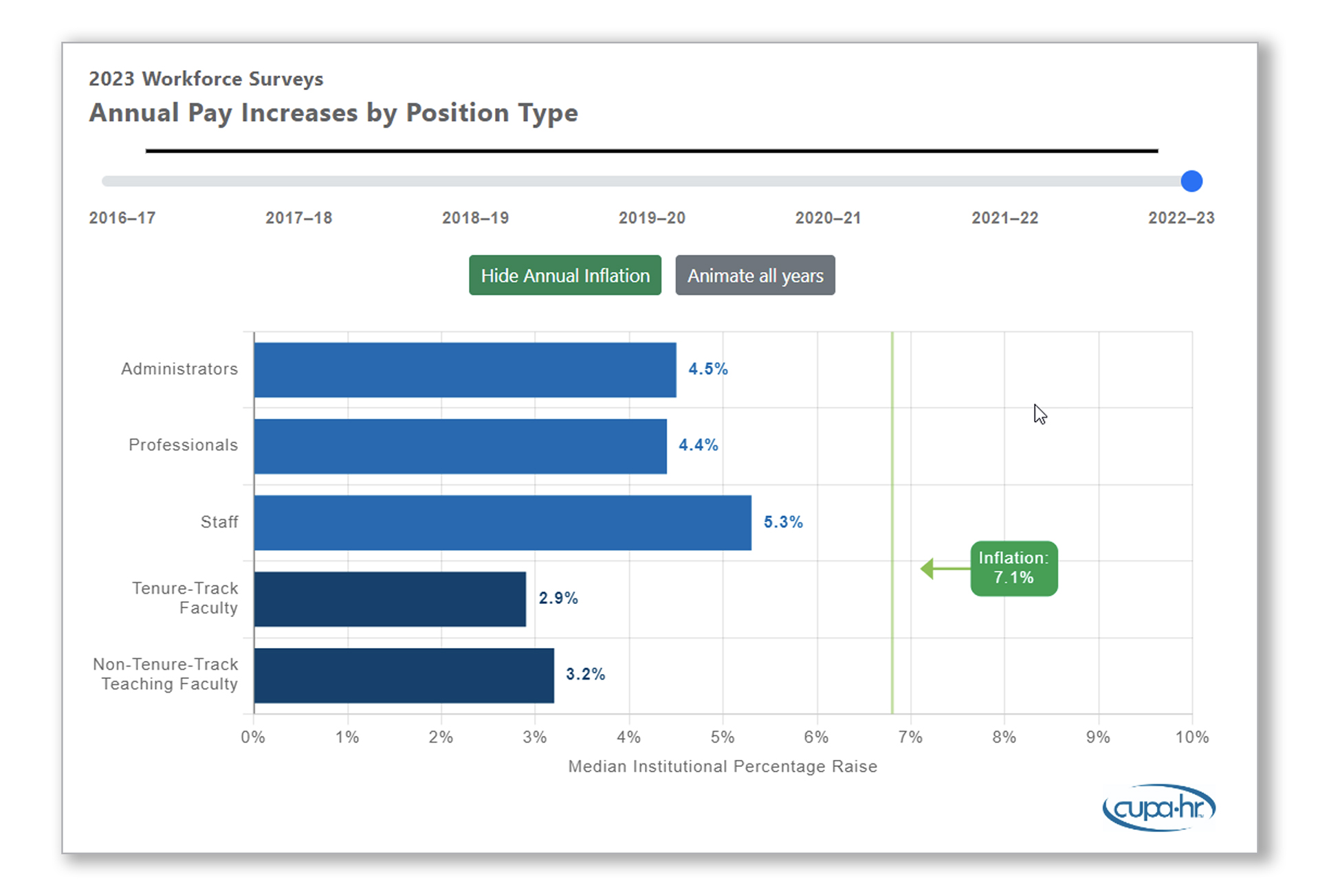
Task: Select the 2022–23 year label
Action: (1181, 218)
